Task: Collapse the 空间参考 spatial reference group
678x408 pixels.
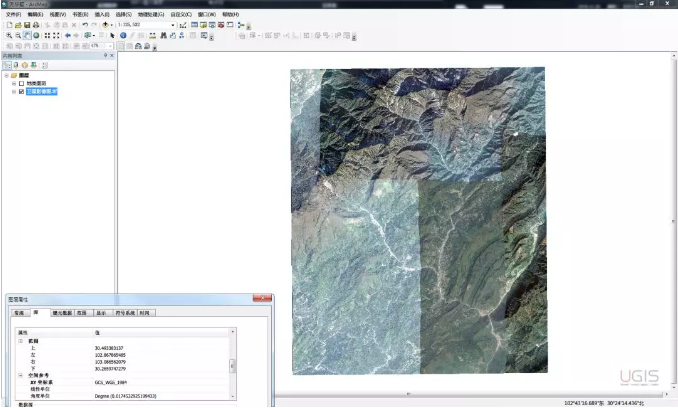Action: coord(20,375)
